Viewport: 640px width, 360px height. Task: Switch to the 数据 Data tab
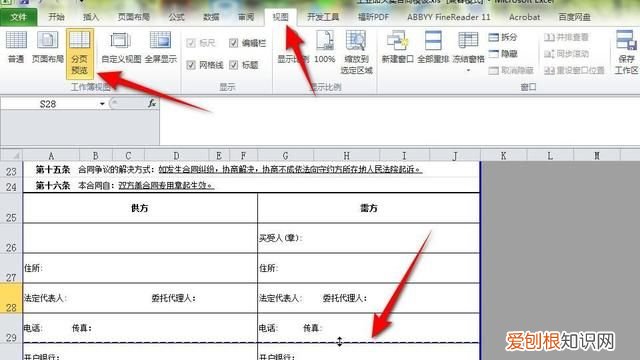click(211, 17)
